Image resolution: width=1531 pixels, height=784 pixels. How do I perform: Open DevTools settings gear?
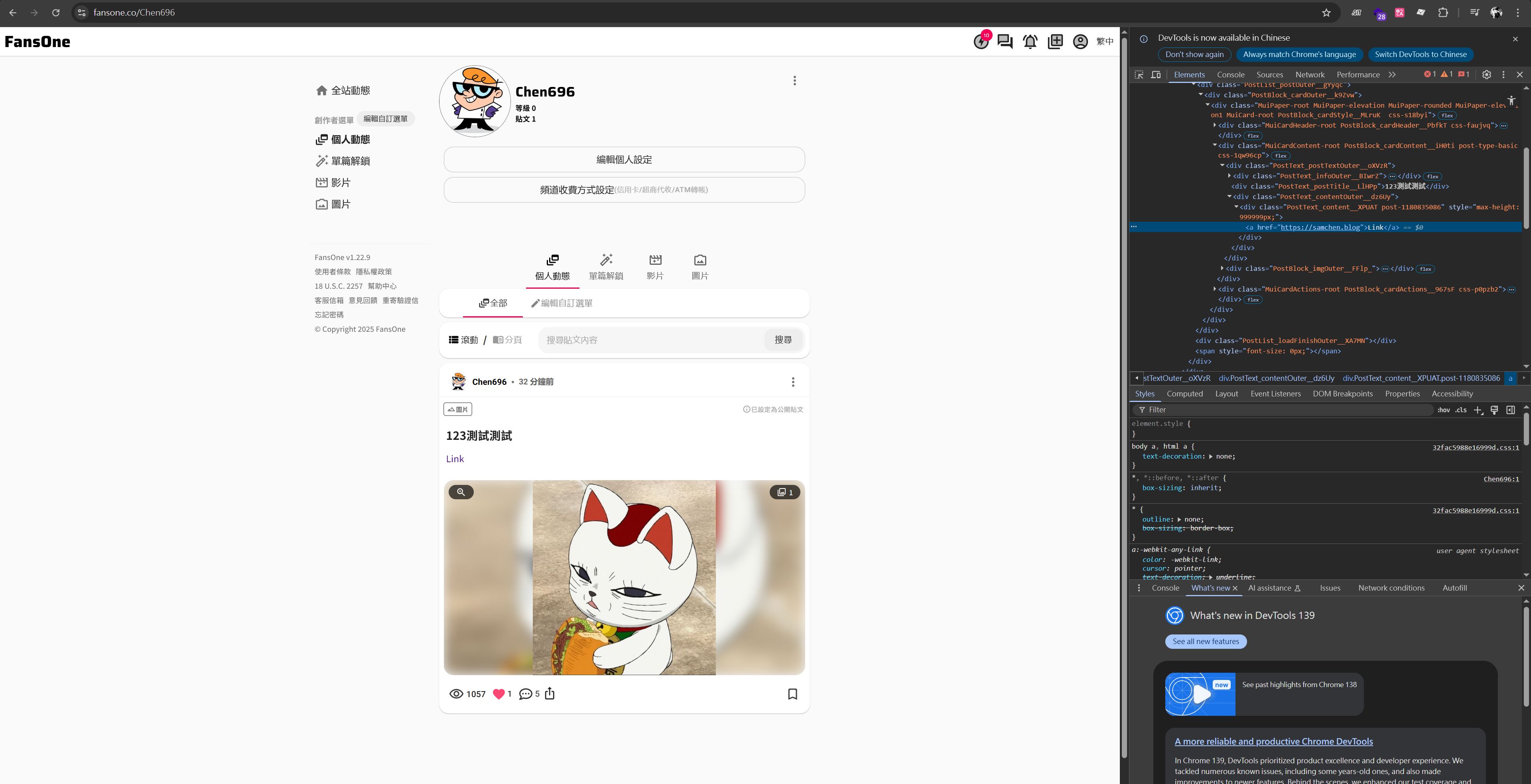(1486, 75)
